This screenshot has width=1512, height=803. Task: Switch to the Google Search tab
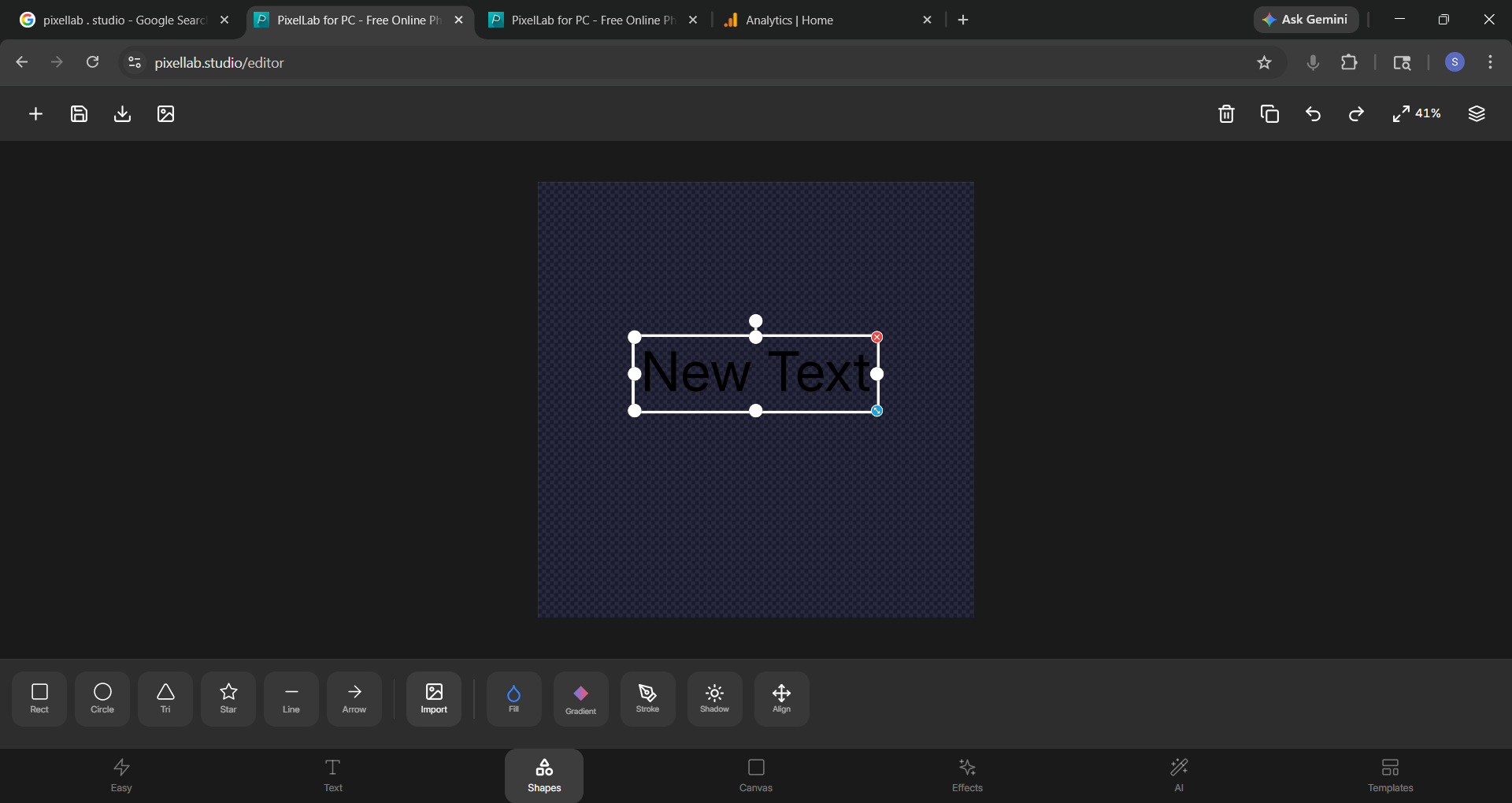pos(124,20)
